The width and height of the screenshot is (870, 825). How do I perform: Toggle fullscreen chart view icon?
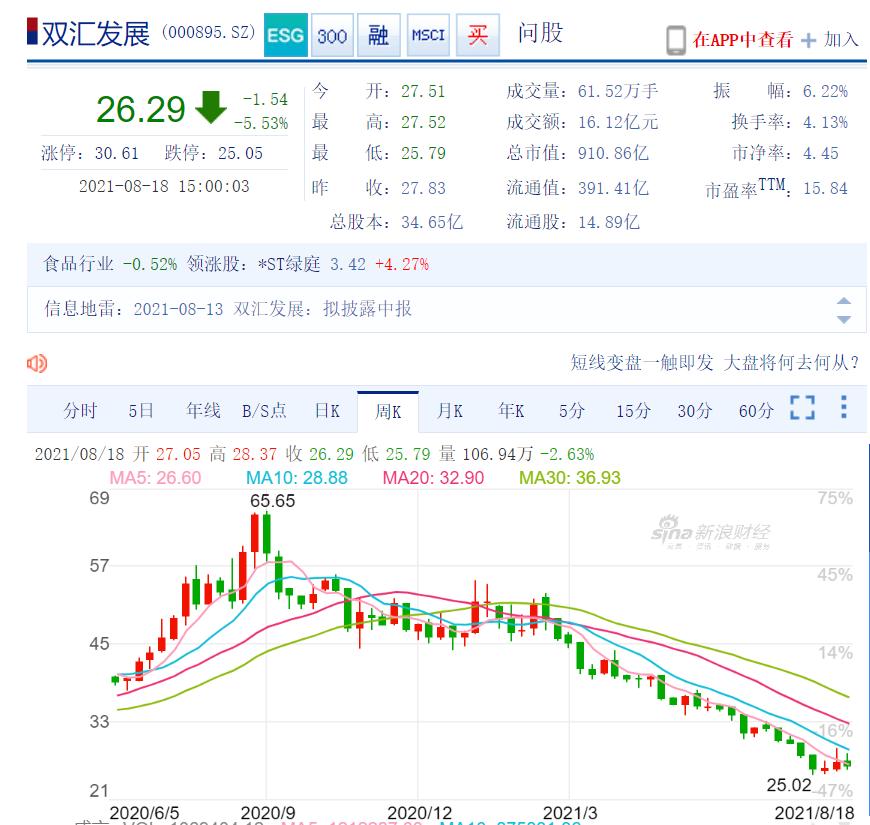point(802,408)
